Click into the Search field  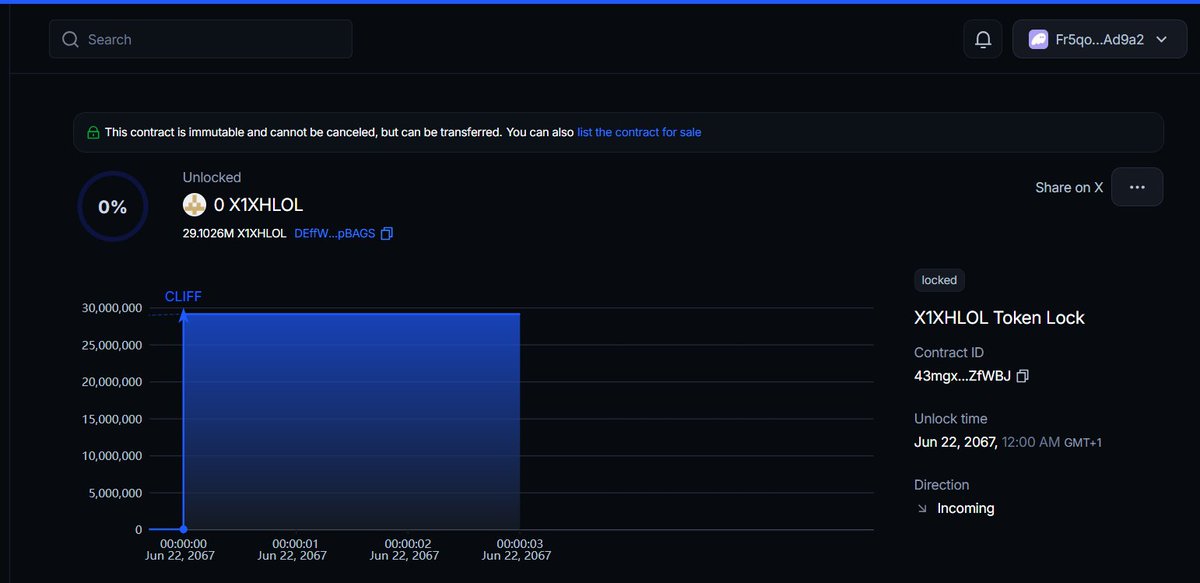[x=201, y=39]
